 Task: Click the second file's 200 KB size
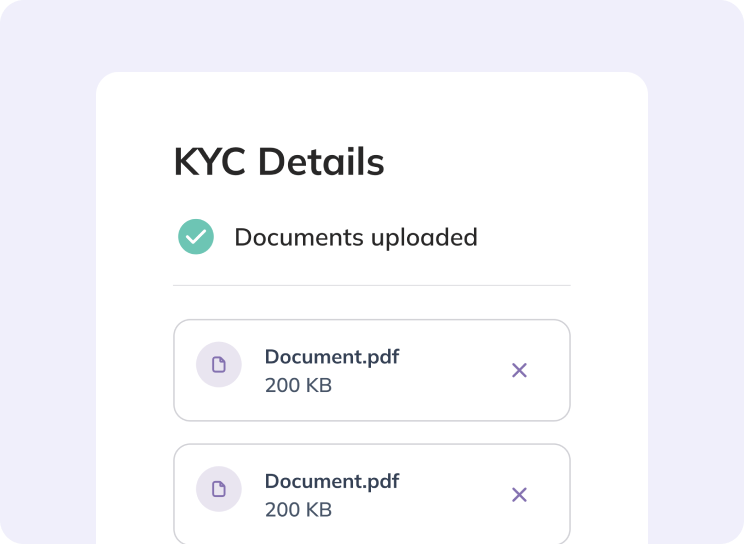298,510
